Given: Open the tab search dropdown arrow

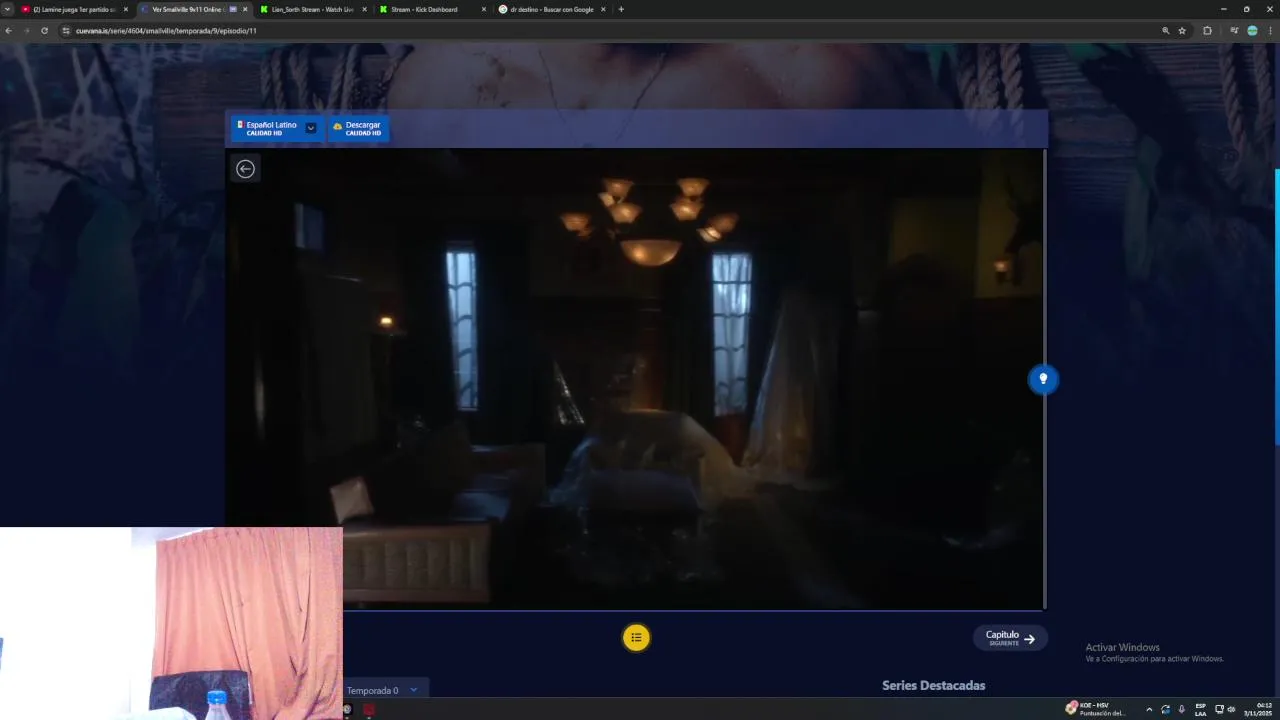Looking at the screenshot, I should [7, 9].
